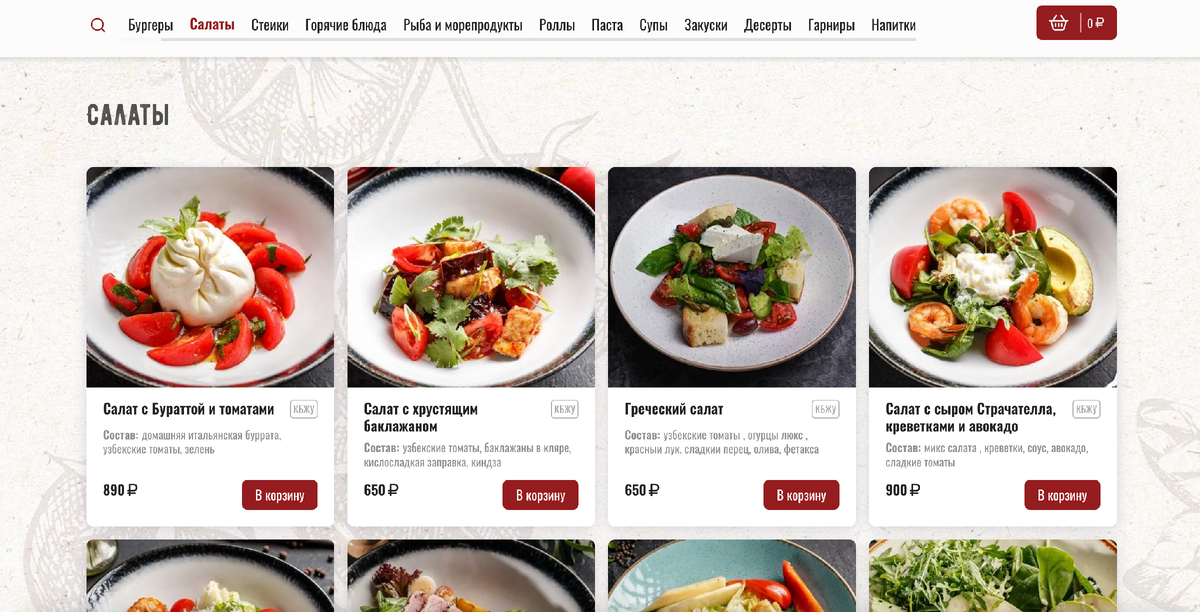Viewport: 1200px width, 612px height.
Task: Add Салат с Бурраттой to cart
Action: tap(280, 495)
